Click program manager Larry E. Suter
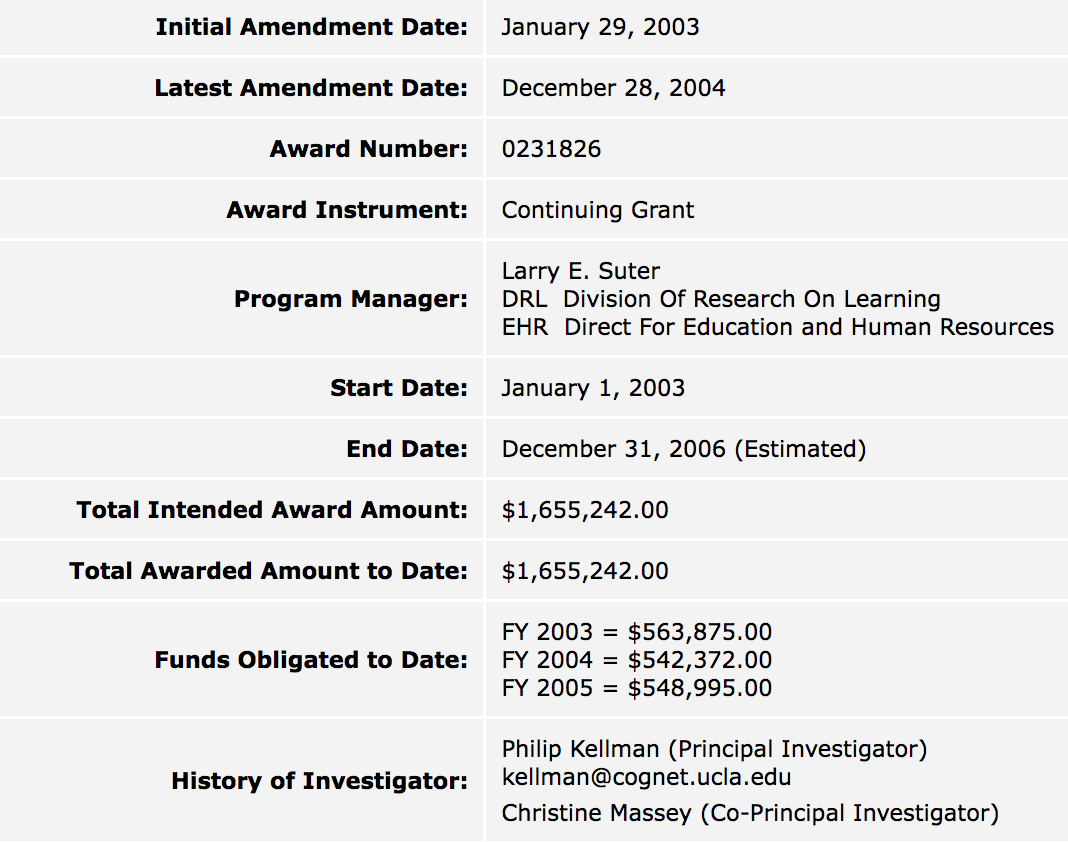The width and height of the screenshot is (1068, 842). click(x=581, y=271)
